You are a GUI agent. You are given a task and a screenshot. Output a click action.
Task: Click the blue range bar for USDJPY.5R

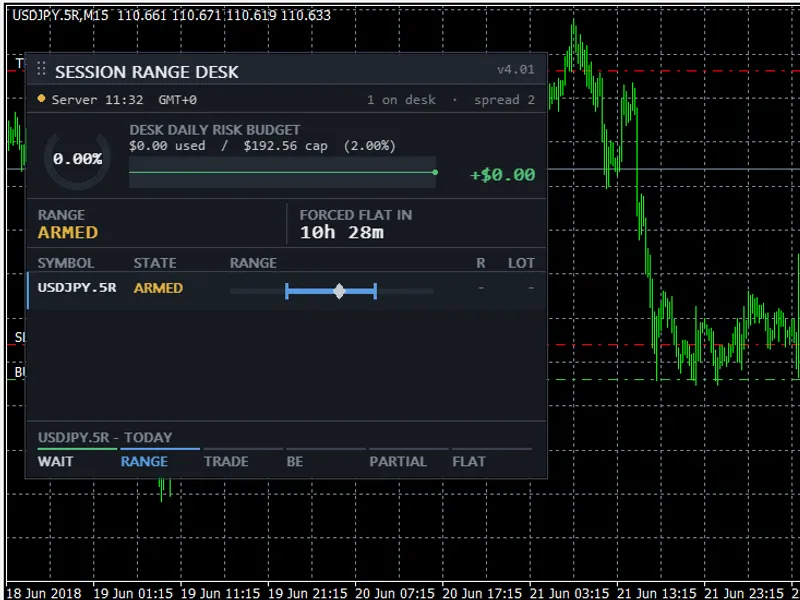(331, 291)
